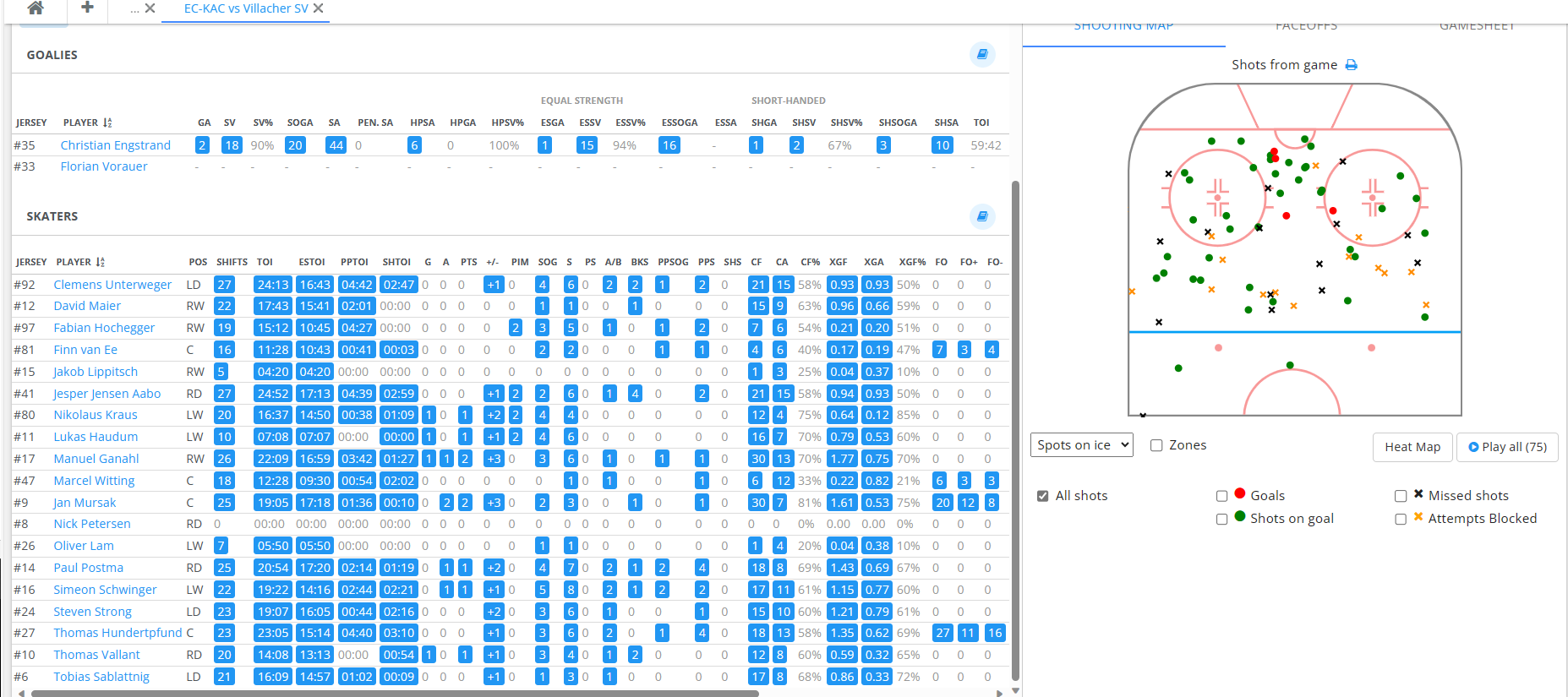Click the home icon in tab bar

coord(36,8)
